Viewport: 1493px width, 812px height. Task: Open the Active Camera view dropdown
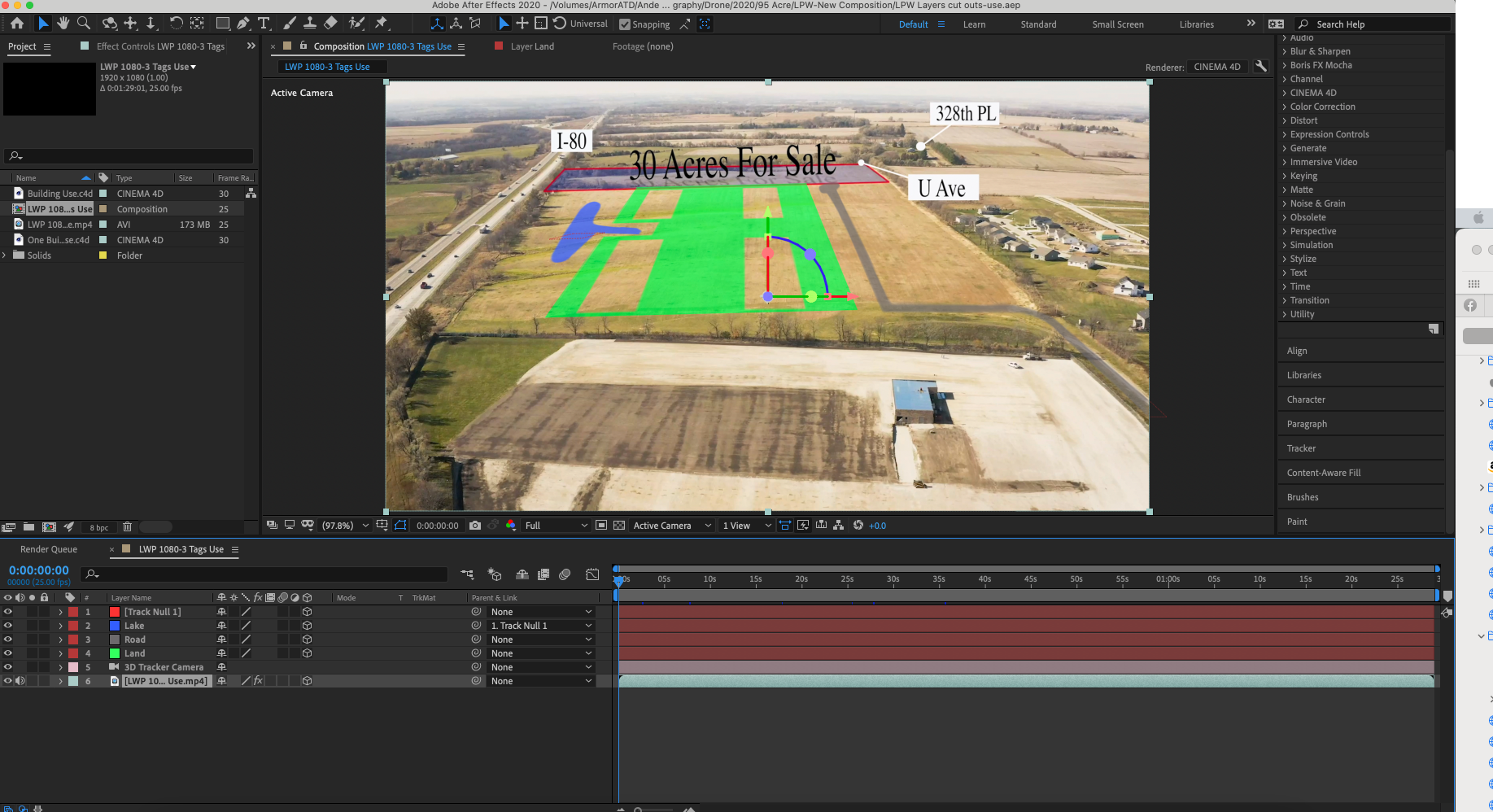(x=671, y=525)
